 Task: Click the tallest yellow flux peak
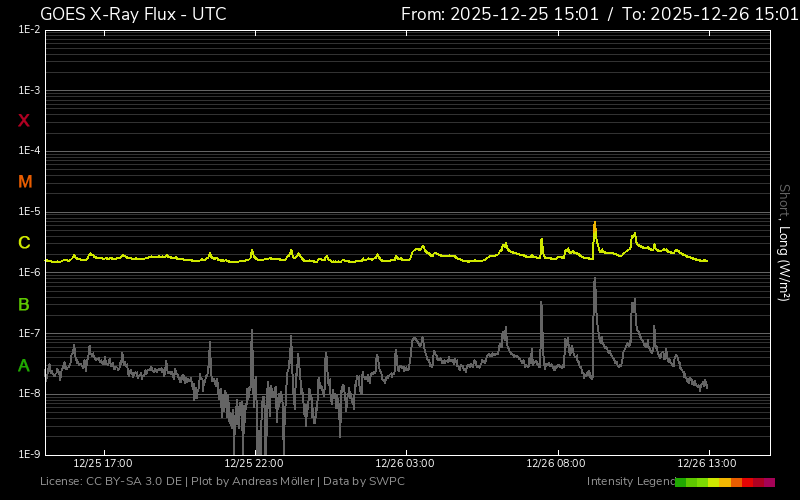594,225
